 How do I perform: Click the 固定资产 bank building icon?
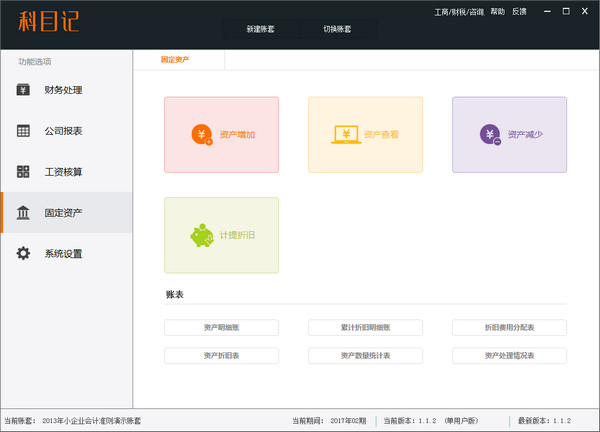click(x=23, y=213)
